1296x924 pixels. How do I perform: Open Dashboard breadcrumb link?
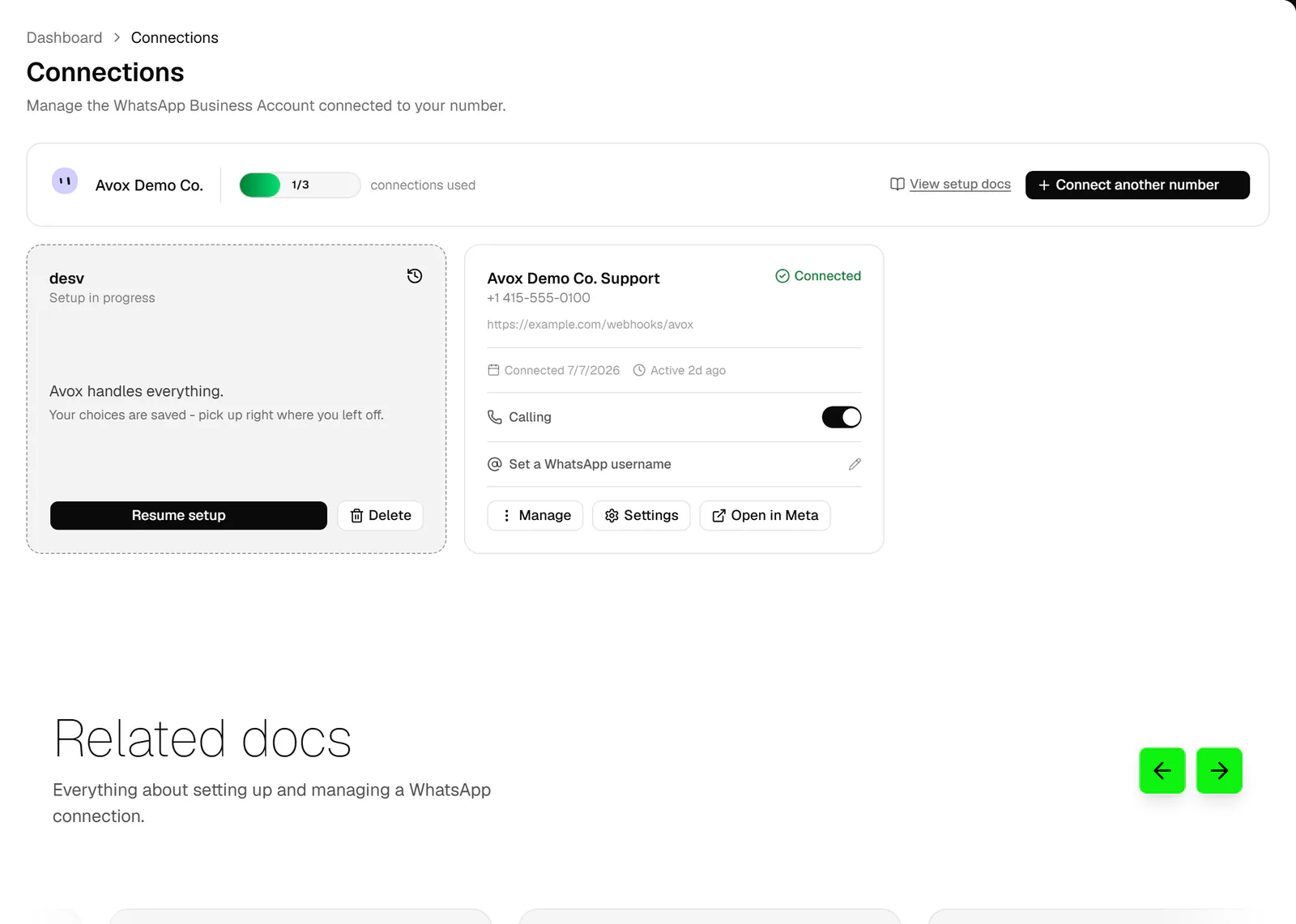click(x=65, y=38)
